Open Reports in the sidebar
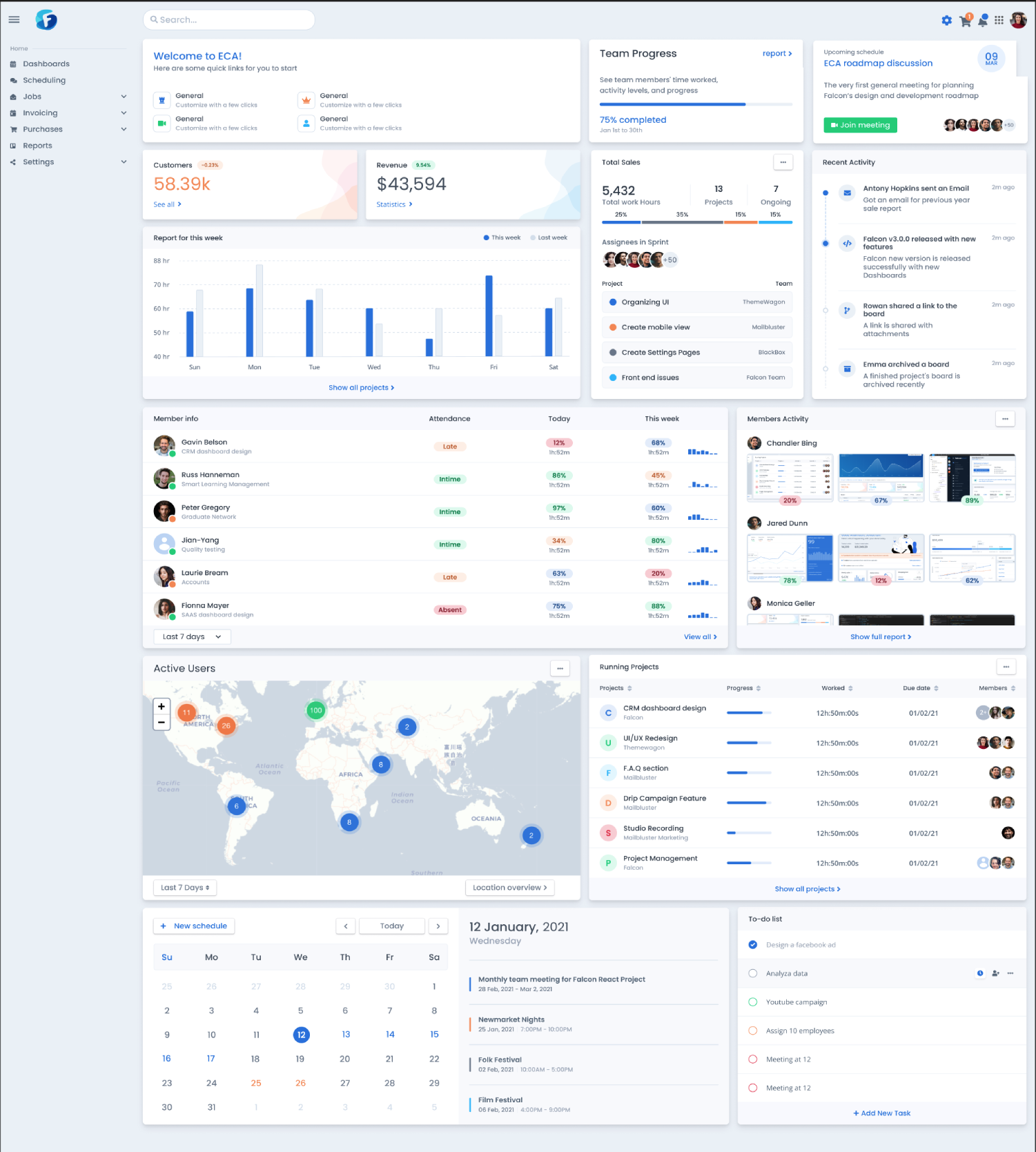This screenshot has height=1152, width=1036. click(x=37, y=146)
